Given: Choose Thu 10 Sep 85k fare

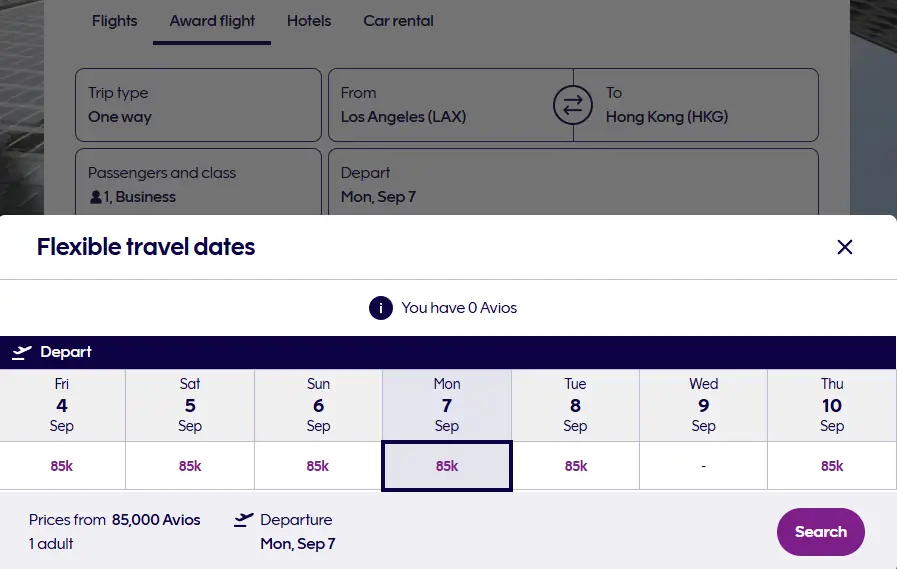Looking at the screenshot, I should [832, 466].
